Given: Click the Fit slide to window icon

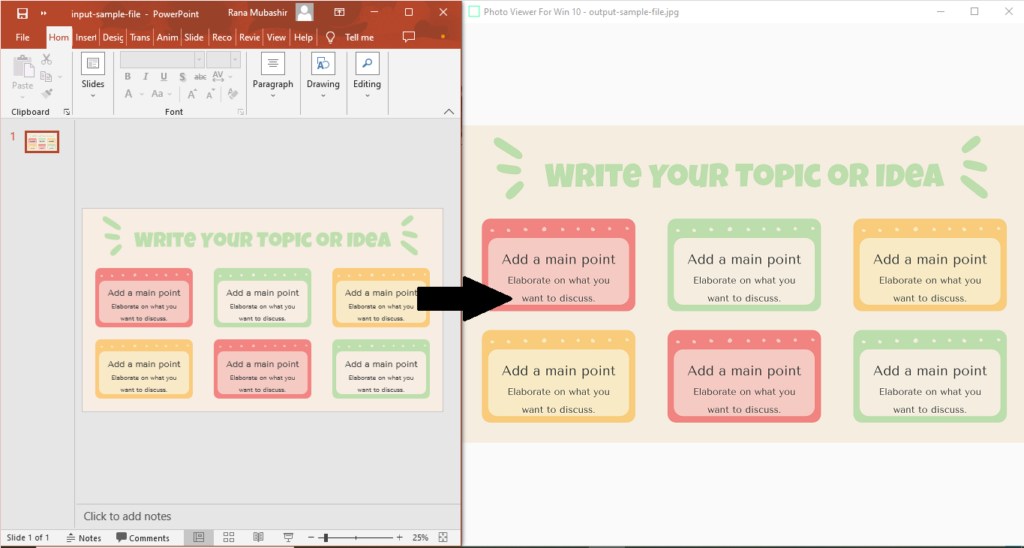Looking at the screenshot, I should point(443,538).
